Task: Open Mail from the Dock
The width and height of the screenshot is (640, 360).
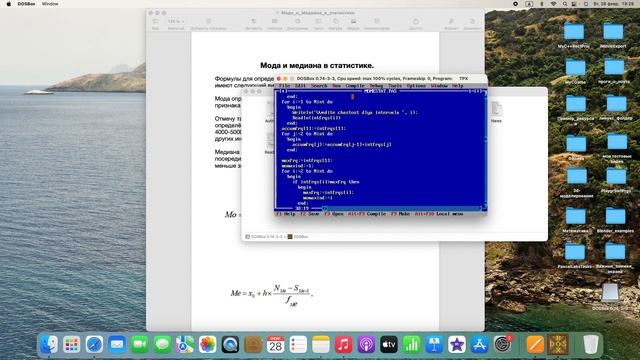Action: click(117, 345)
